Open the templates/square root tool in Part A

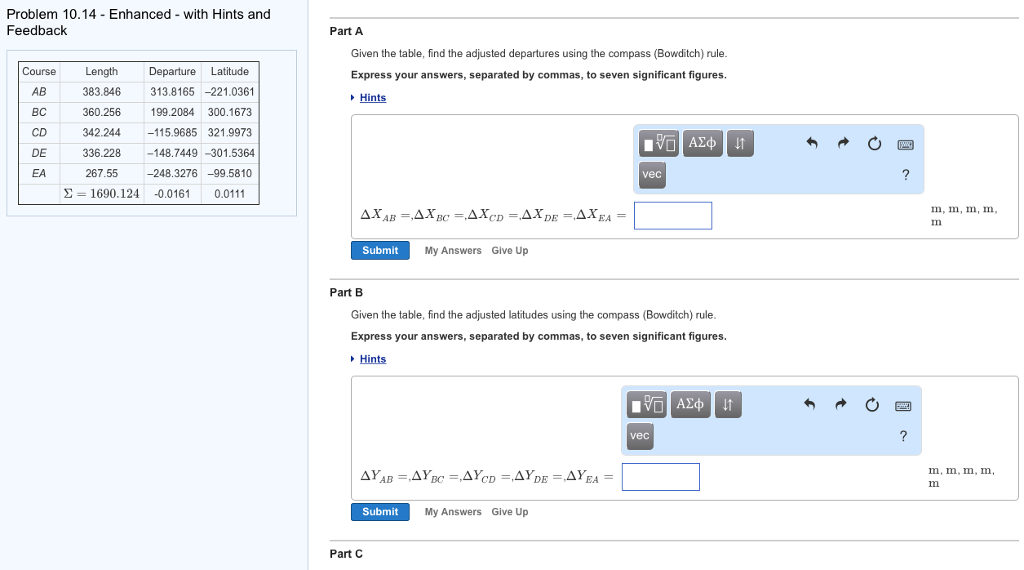658,143
